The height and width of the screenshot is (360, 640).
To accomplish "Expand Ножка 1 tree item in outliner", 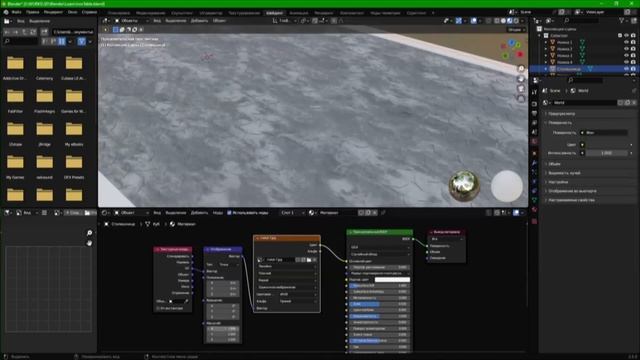I will coord(546,42).
